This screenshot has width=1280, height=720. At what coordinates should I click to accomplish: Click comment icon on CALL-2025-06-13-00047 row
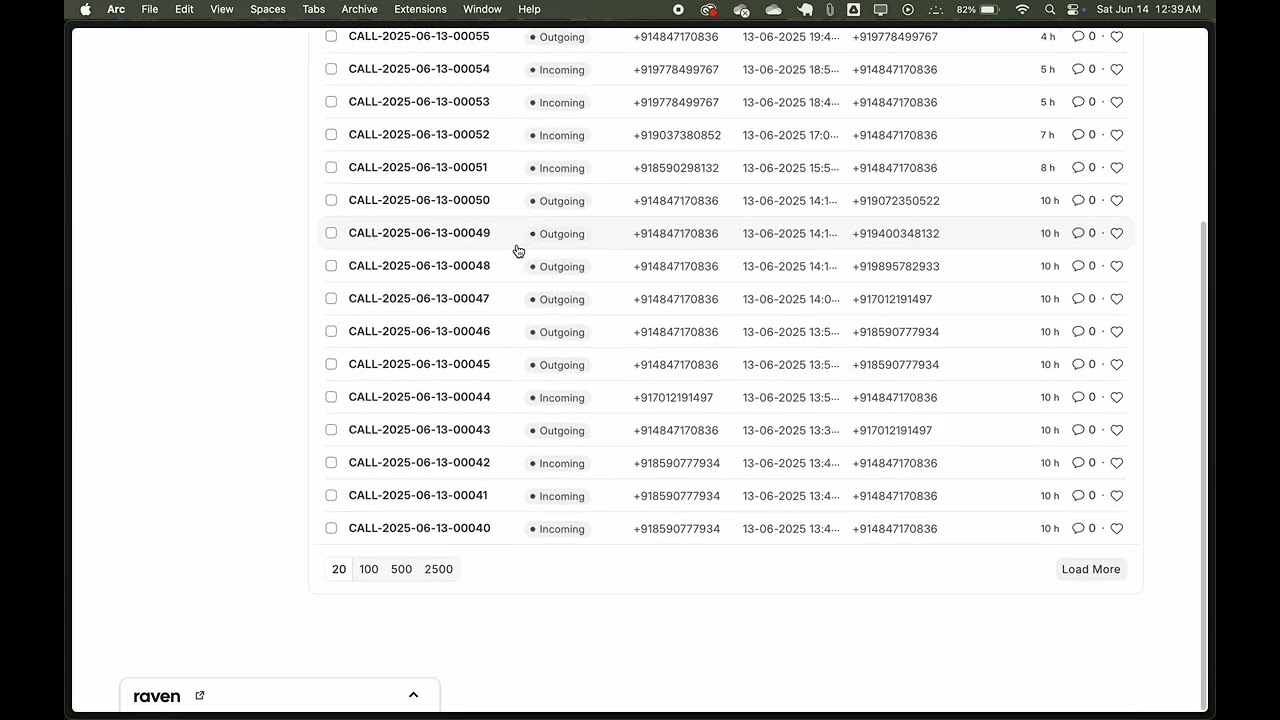tap(1078, 299)
